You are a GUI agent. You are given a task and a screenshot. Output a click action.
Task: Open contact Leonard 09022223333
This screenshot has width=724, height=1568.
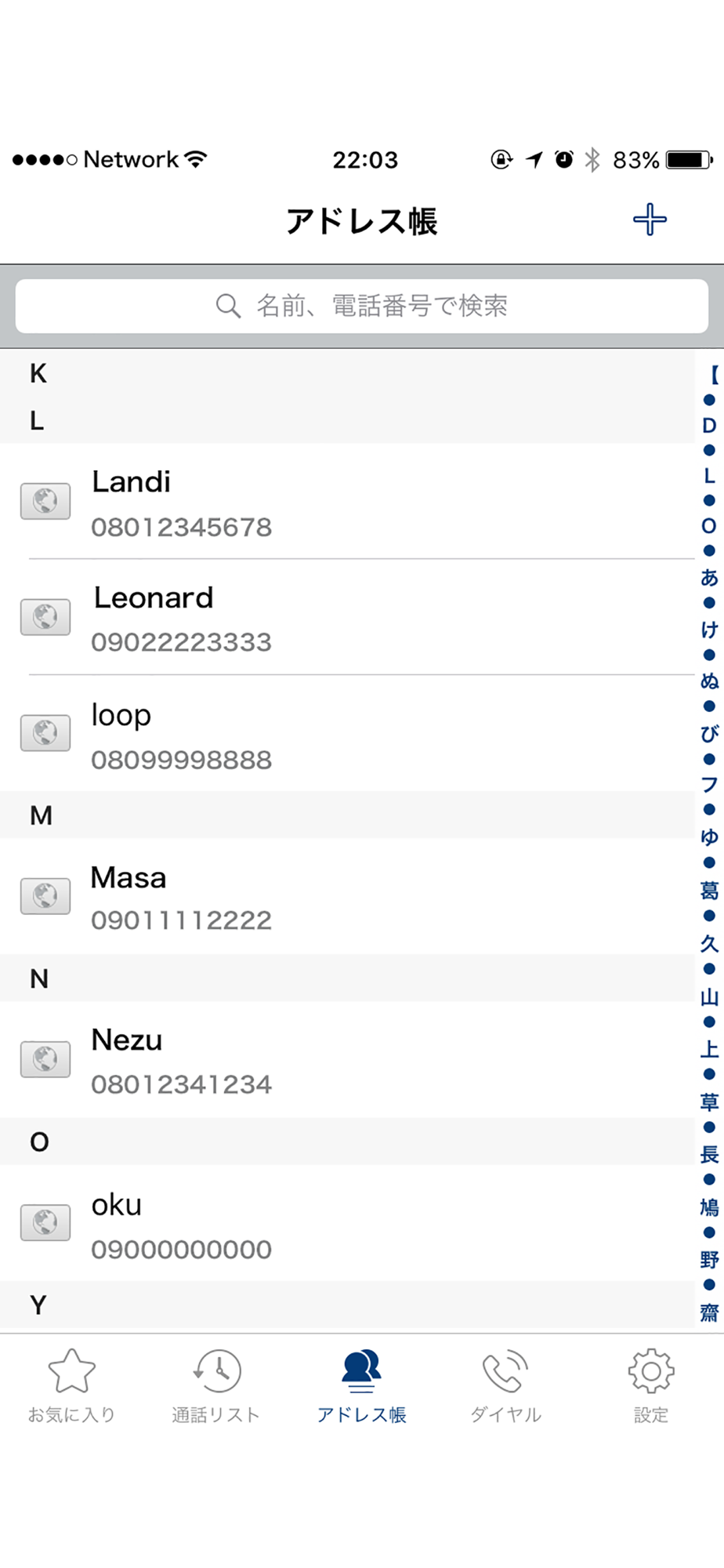click(x=347, y=617)
